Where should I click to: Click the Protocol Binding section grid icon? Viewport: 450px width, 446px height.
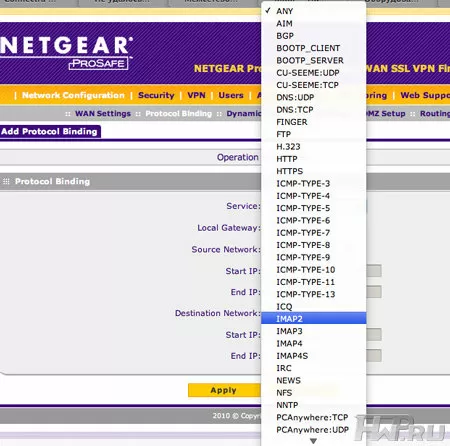(x=6, y=181)
